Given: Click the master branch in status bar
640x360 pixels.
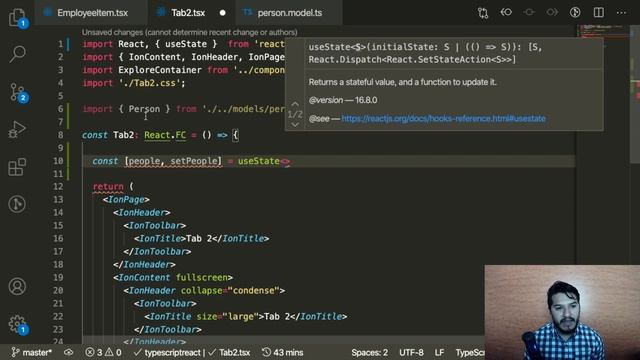Looking at the screenshot, I should 31,352.
